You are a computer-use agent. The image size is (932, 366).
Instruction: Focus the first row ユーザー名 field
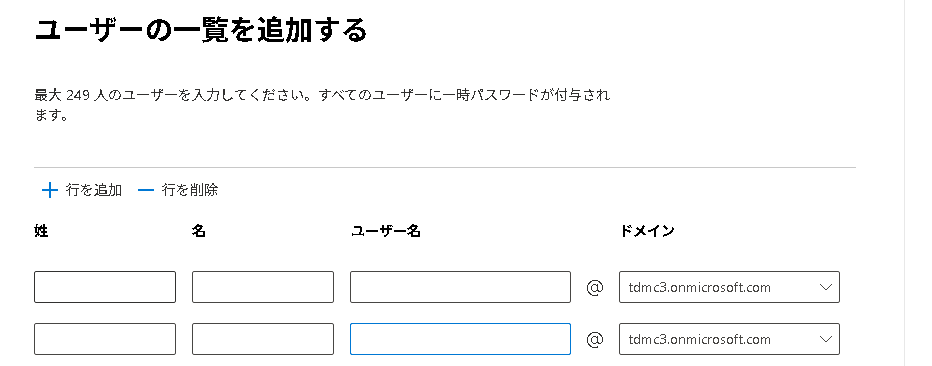[461, 287]
